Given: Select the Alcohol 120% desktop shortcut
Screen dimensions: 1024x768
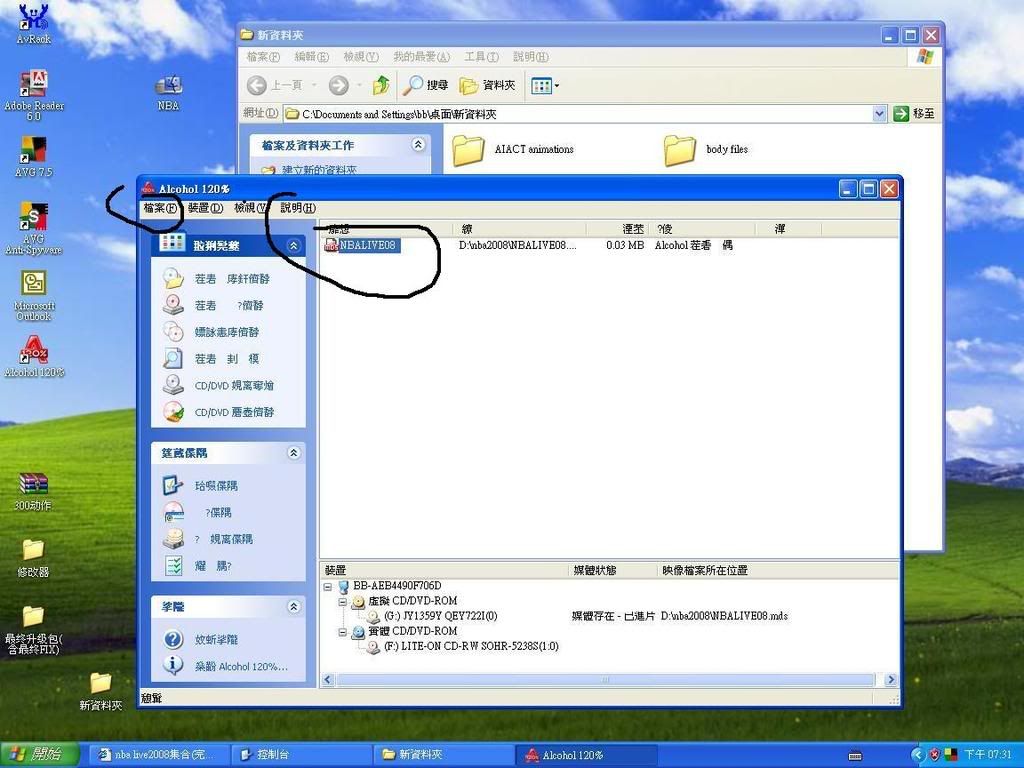Looking at the screenshot, I should pyautogui.click(x=34, y=357).
